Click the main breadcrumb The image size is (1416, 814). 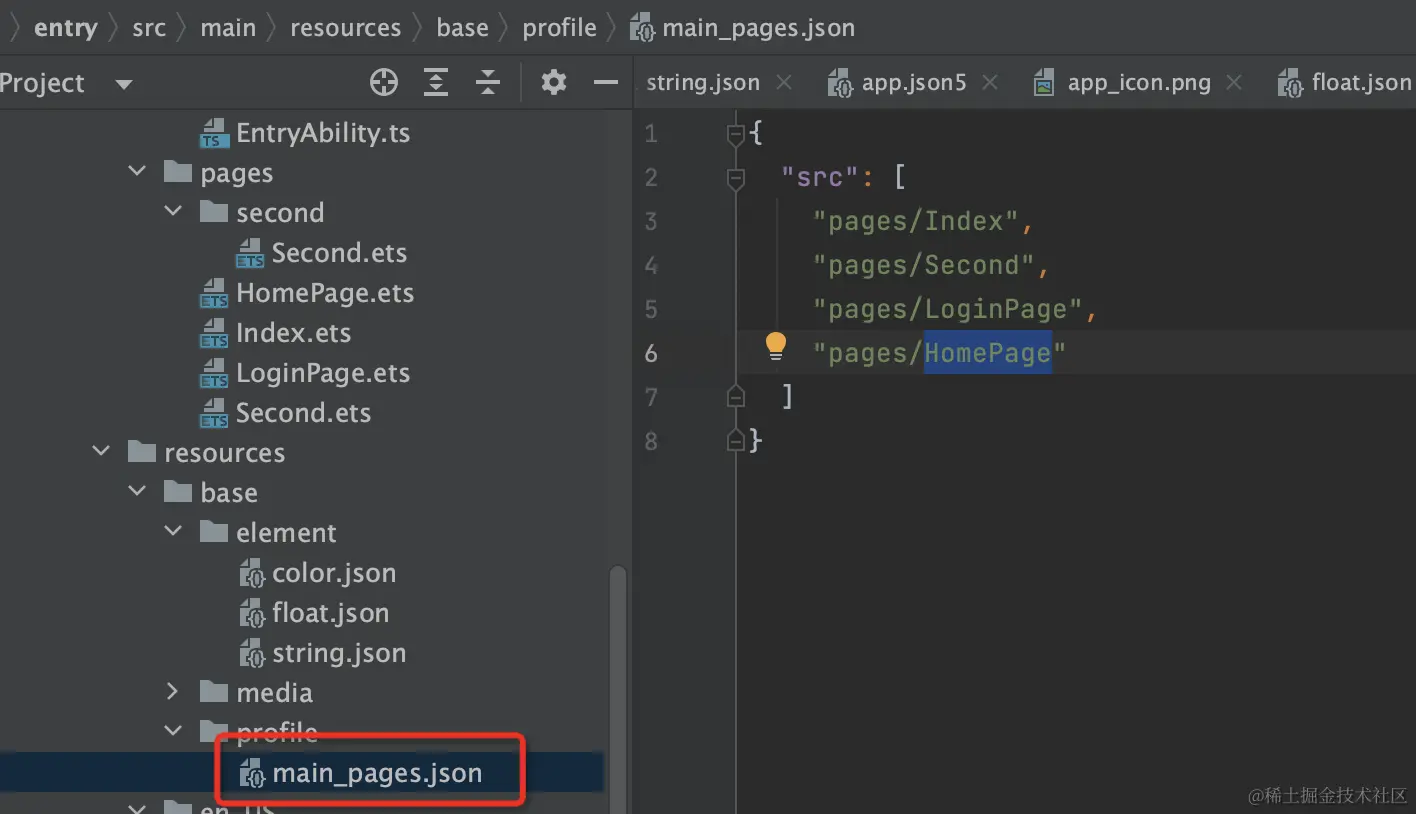click(228, 28)
